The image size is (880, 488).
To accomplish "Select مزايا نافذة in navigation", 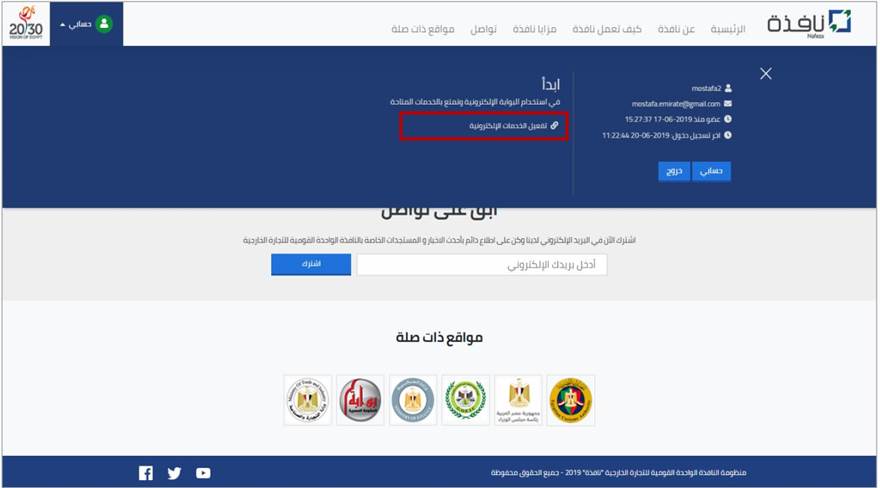I will pos(534,29).
